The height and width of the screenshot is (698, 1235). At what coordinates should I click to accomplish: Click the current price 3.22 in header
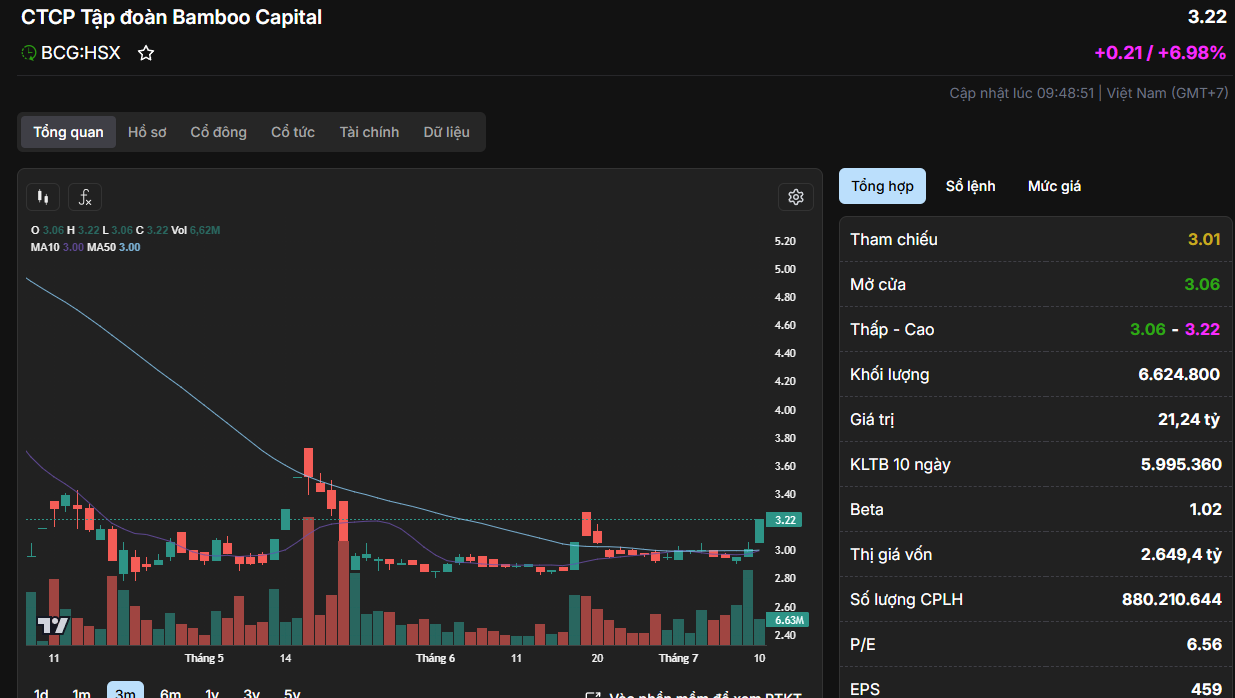tap(1207, 17)
